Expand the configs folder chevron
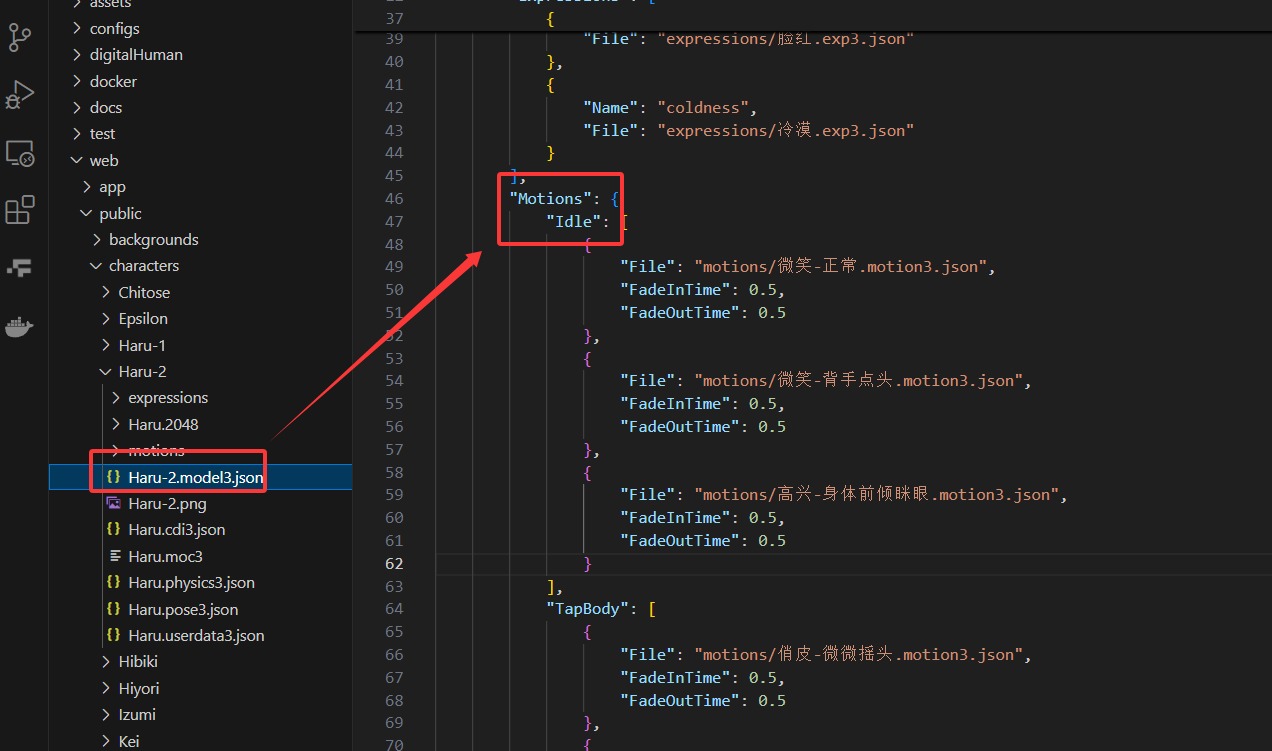1272x751 pixels. [77, 28]
